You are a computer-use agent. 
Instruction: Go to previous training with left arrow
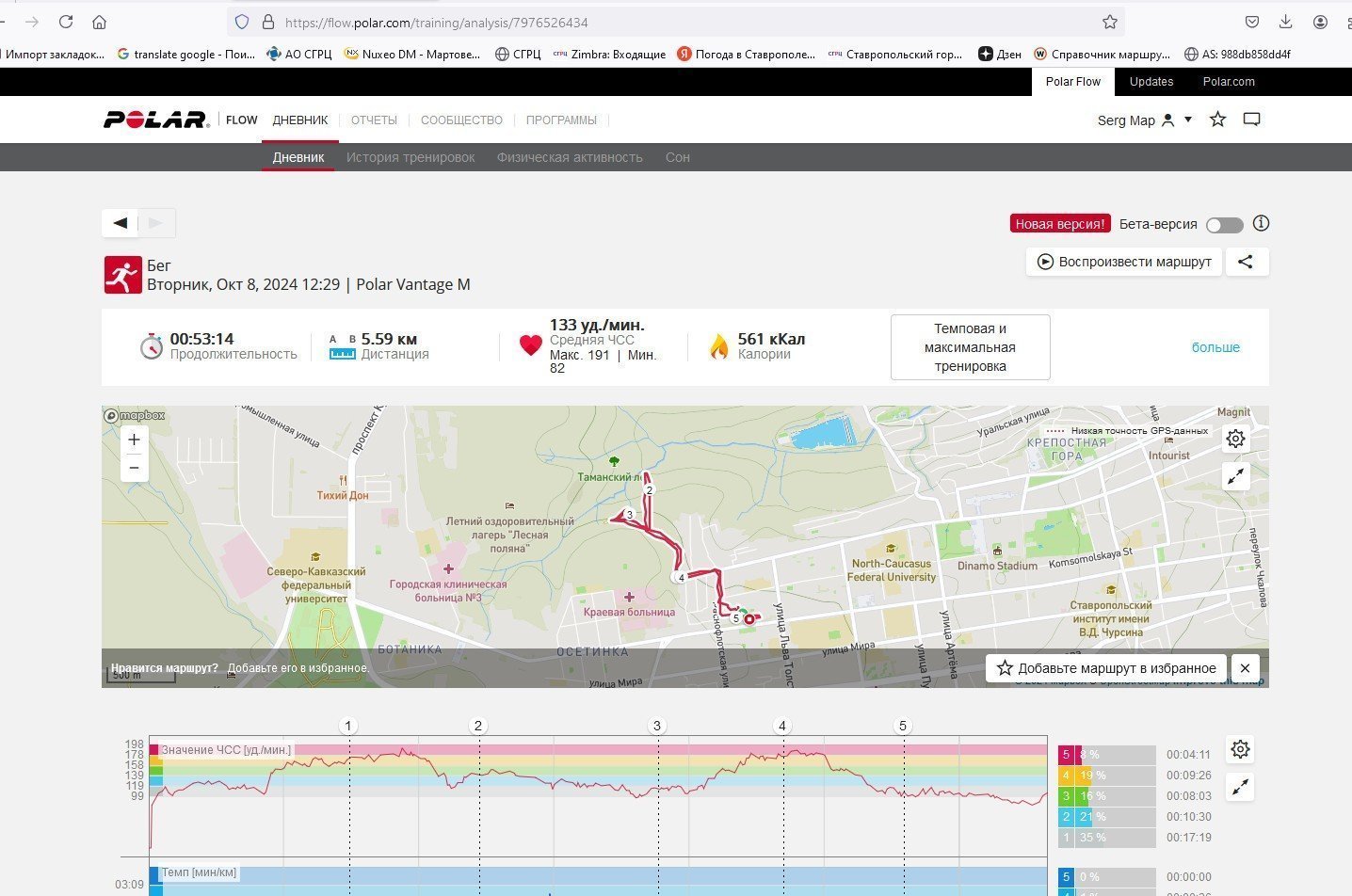point(121,223)
